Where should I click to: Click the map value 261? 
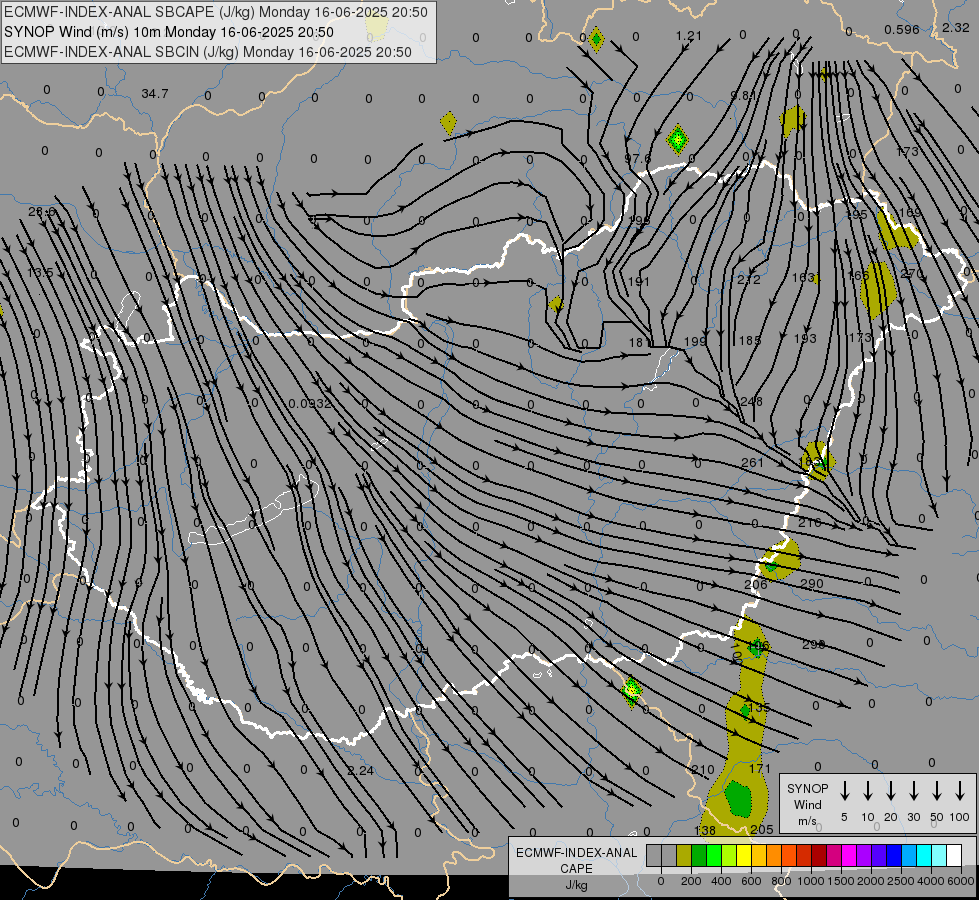[752, 462]
